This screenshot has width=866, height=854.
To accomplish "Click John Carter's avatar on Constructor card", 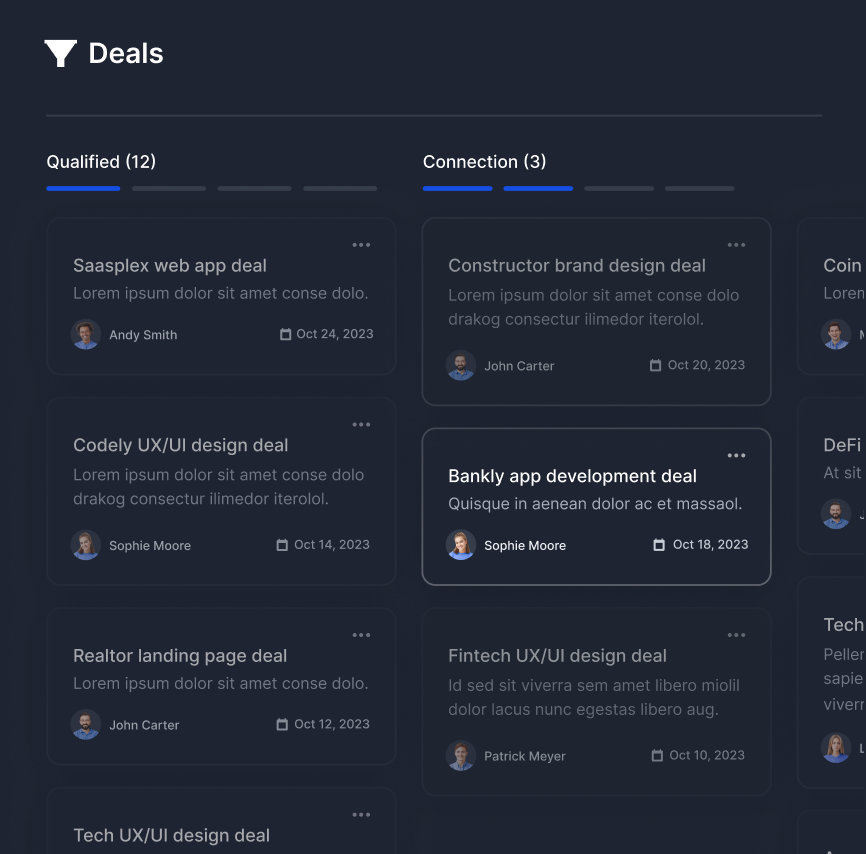I will pos(460,365).
